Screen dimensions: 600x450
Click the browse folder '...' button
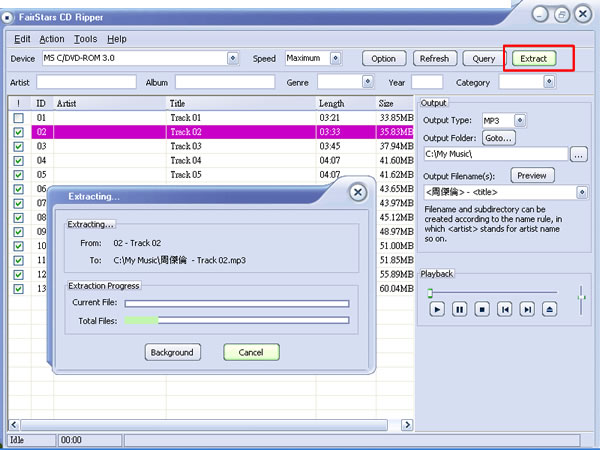click(579, 154)
